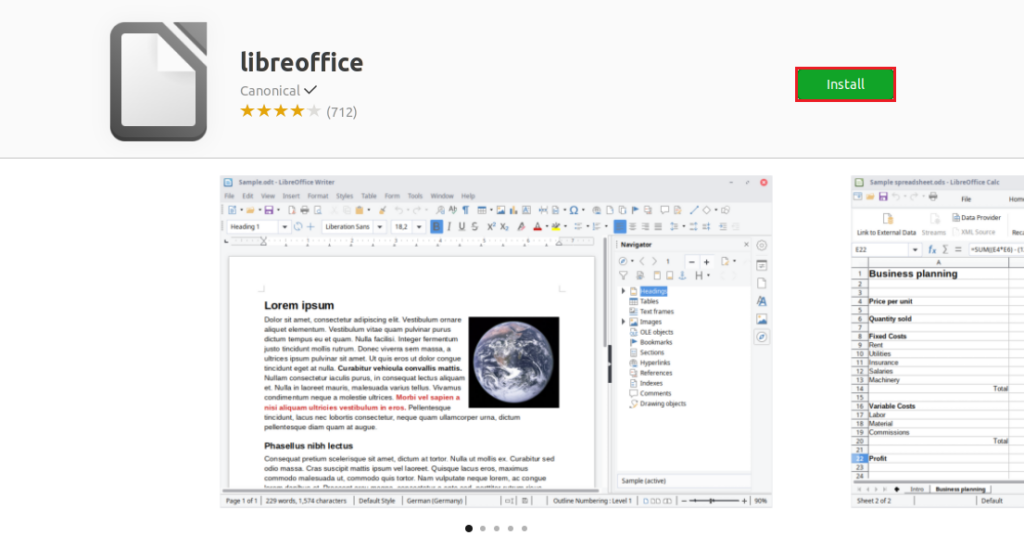Click the Earth image in the document

[x=513, y=347]
